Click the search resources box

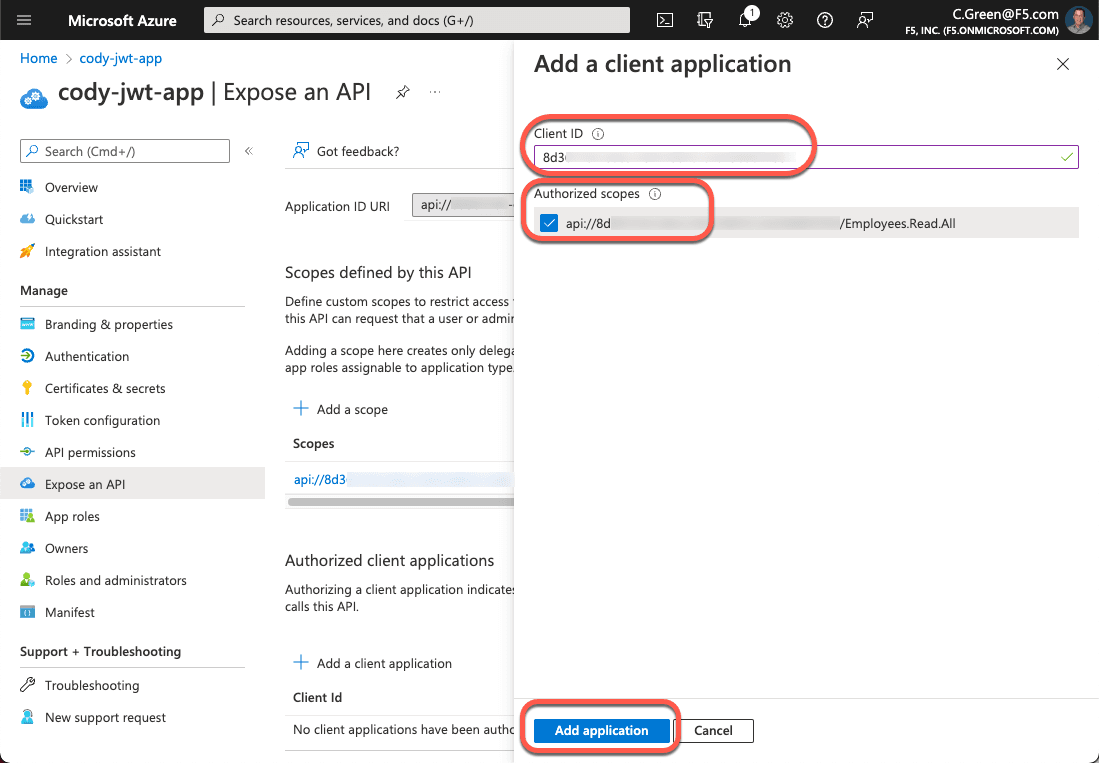(416, 19)
